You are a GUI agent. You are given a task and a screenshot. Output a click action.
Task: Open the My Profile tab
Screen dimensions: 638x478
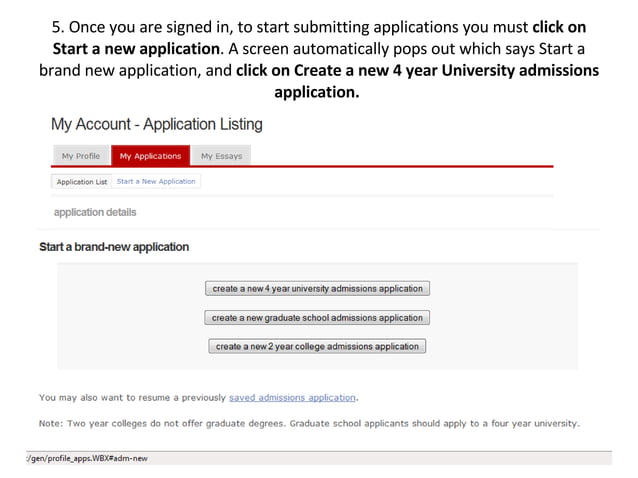[x=80, y=156]
